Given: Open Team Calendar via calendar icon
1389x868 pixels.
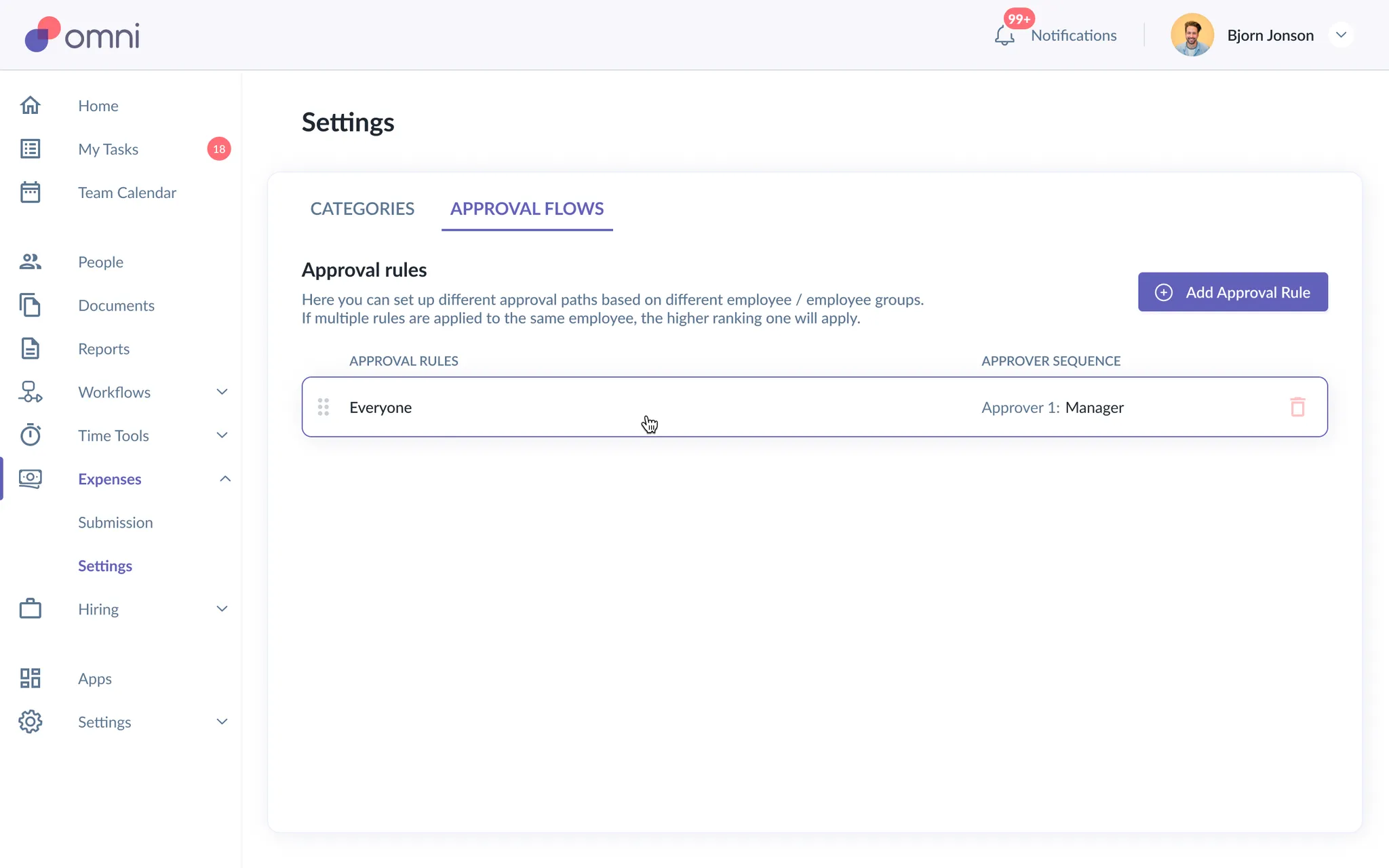Looking at the screenshot, I should point(31,193).
